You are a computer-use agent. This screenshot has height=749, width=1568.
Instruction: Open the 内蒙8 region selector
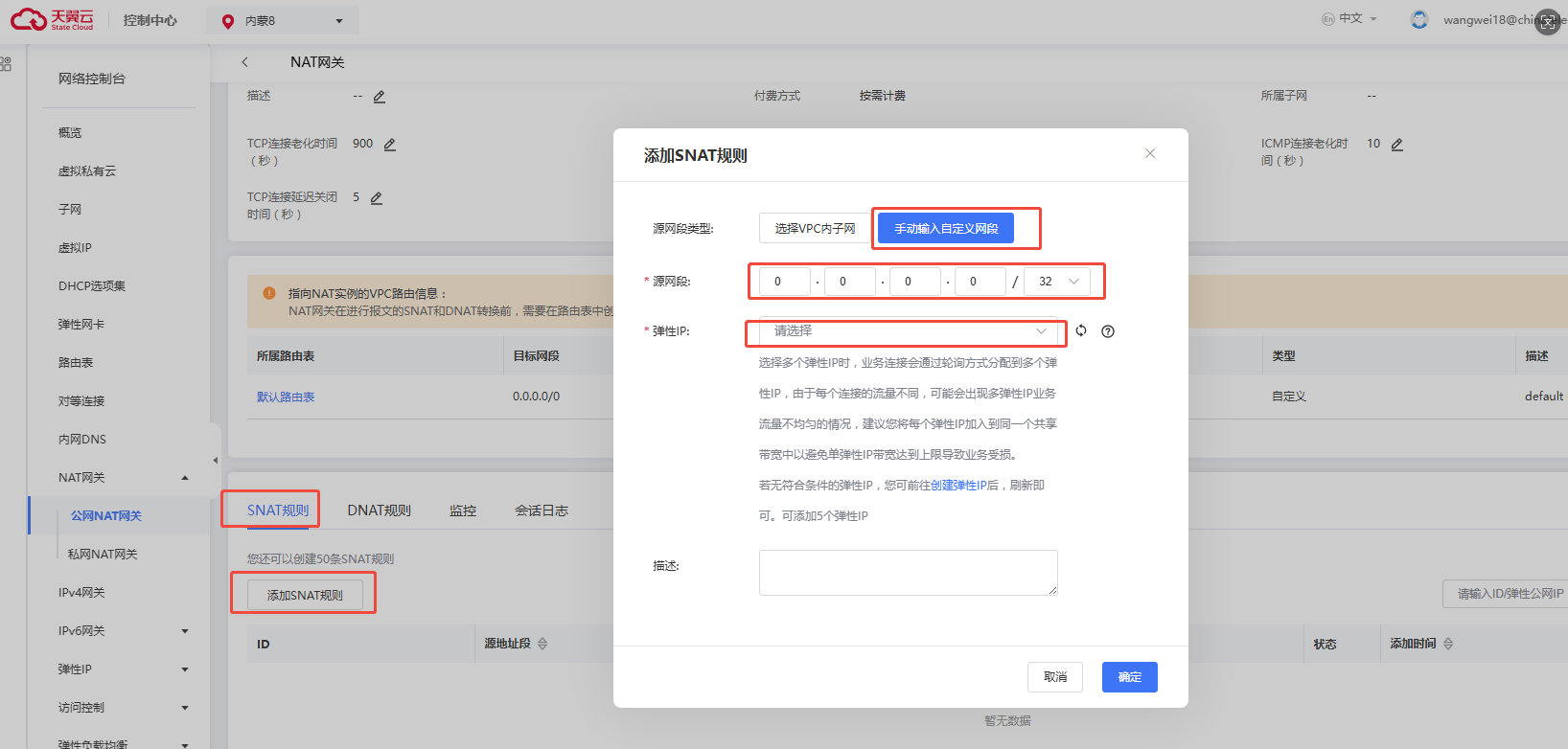(x=283, y=21)
